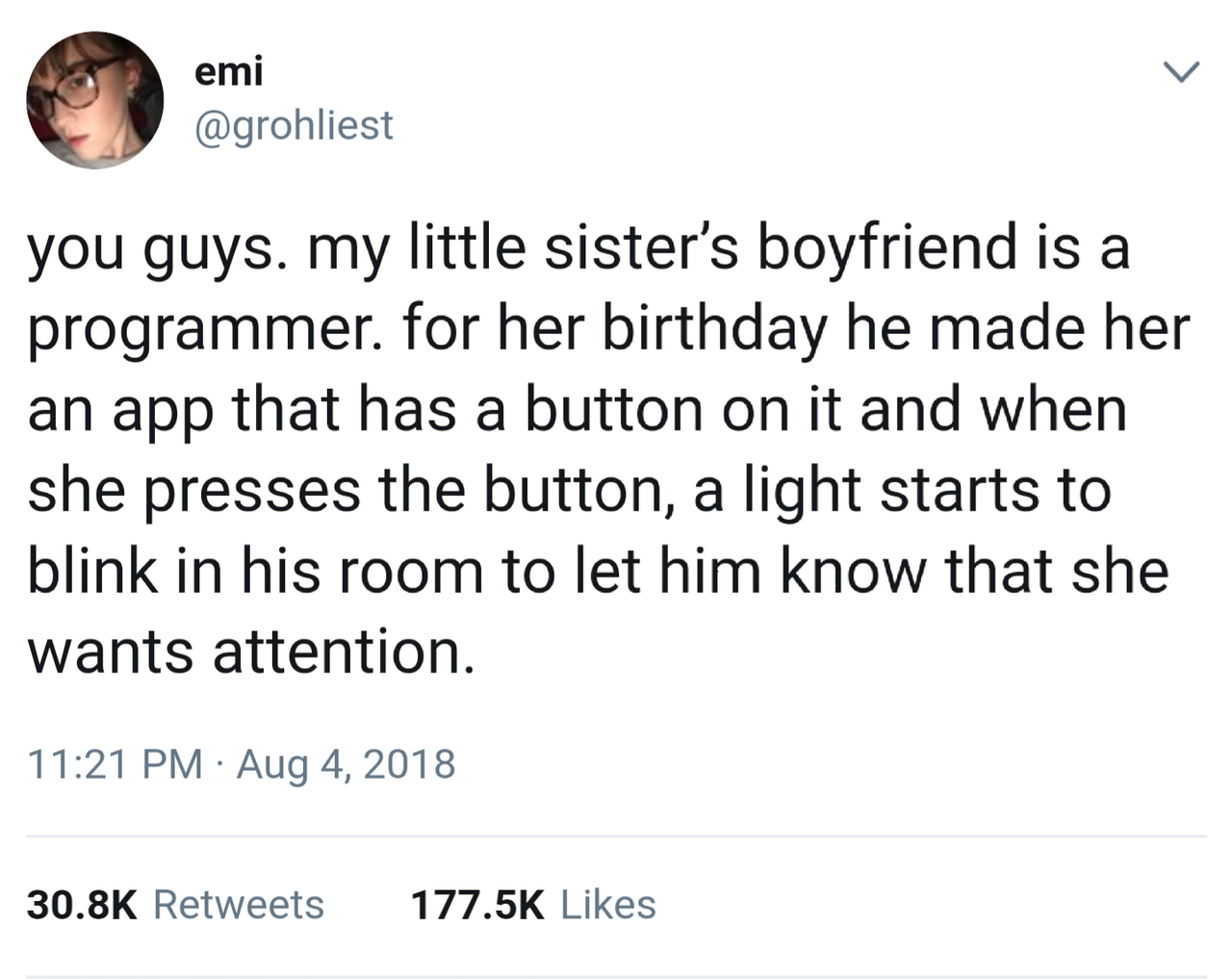Open the Likes label link

[x=608, y=905]
